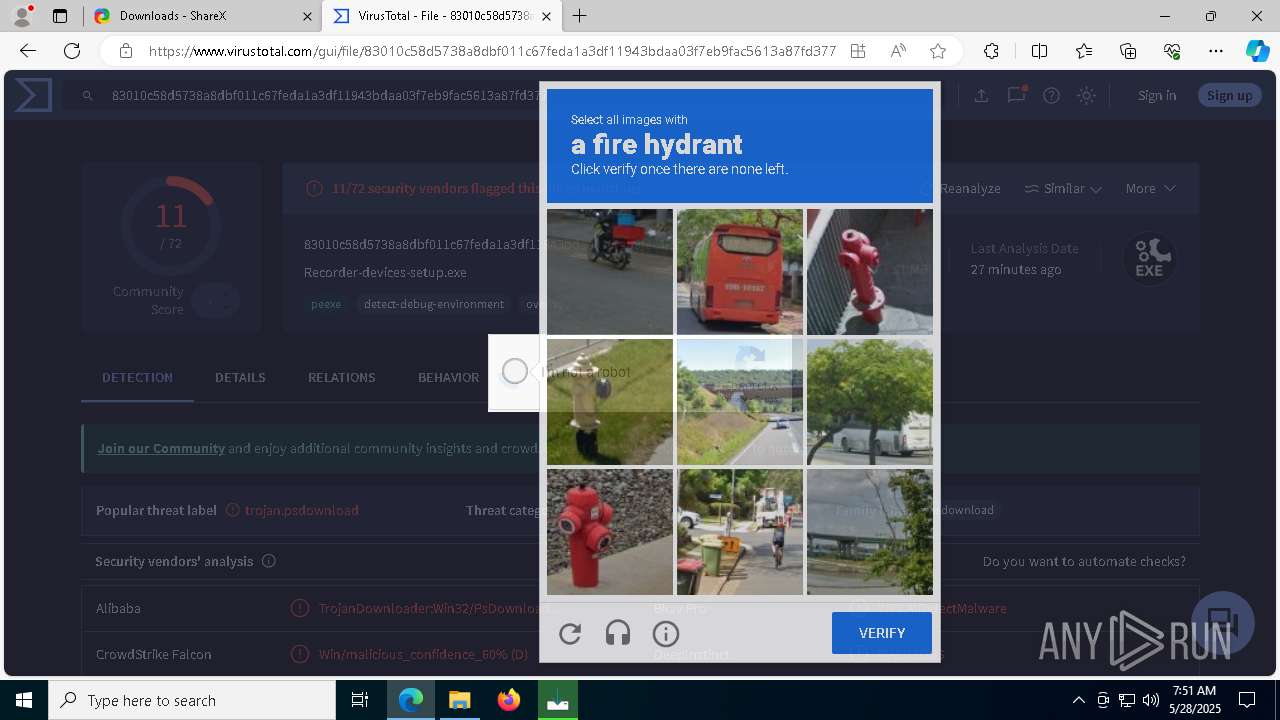Open the VirusTotal chat widget
The image size is (1280, 720).
click(x=1223, y=622)
